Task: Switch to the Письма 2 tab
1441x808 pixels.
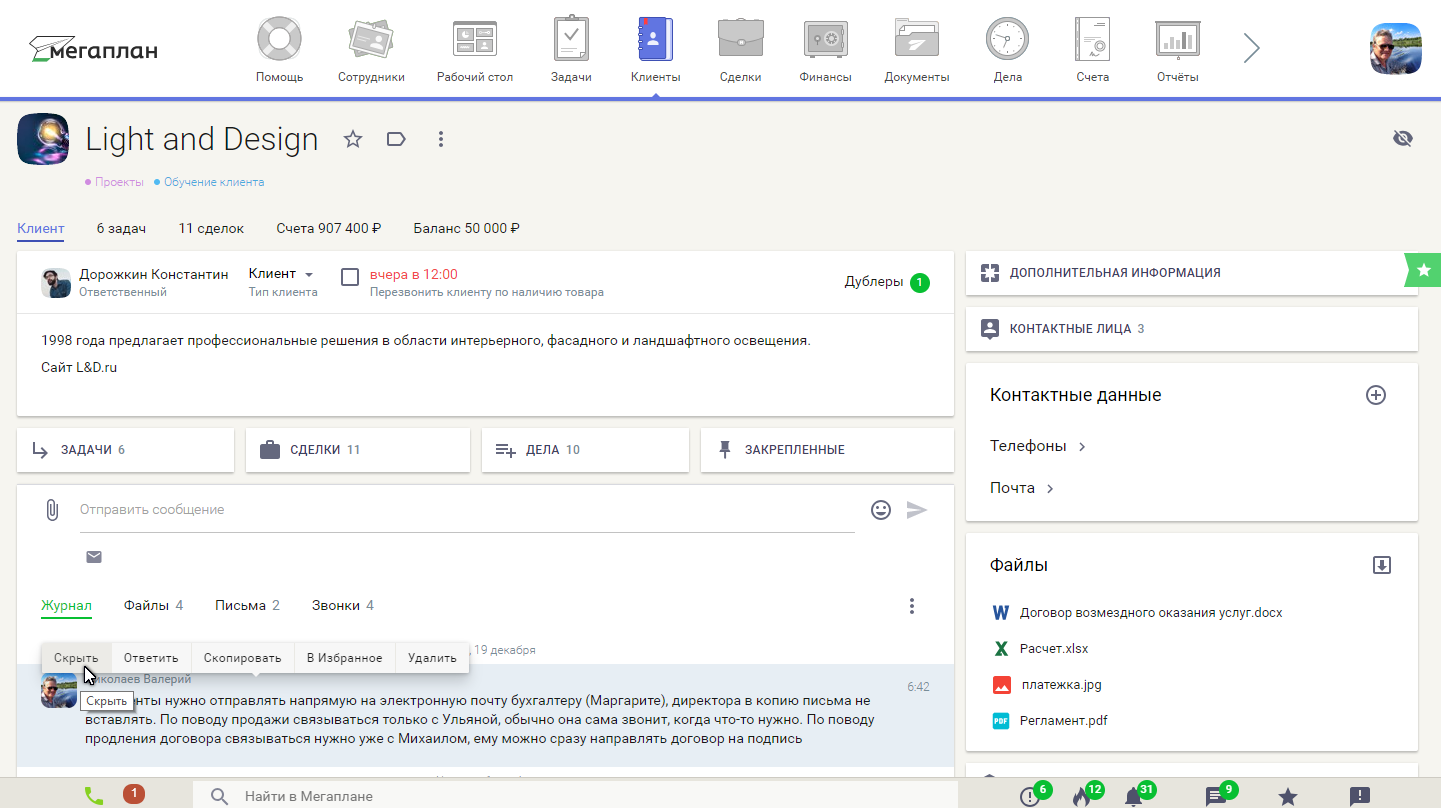Action: (247, 605)
